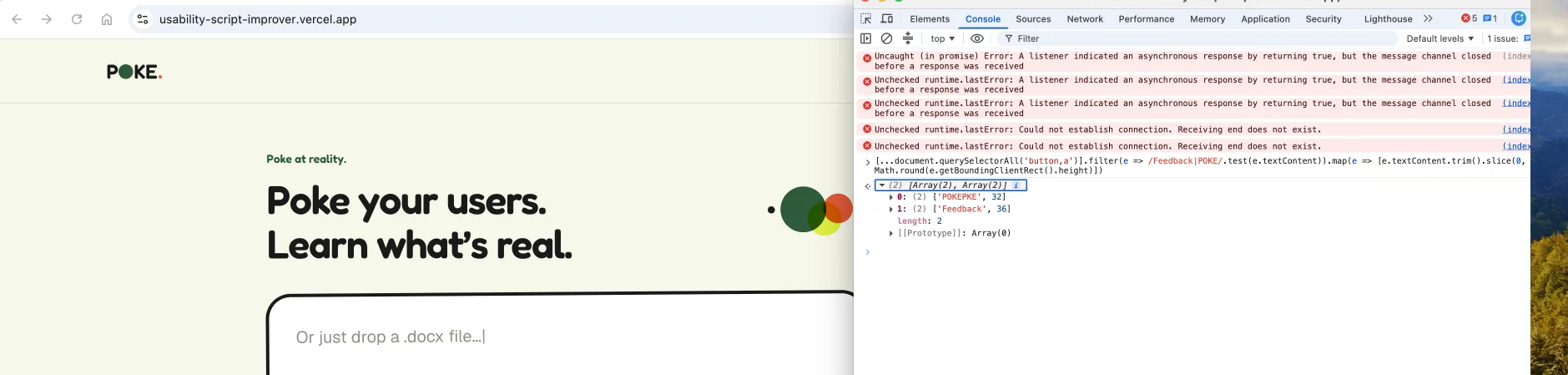Switch to the Security tab
Screen dimensions: 1568x375
[x=1323, y=18]
